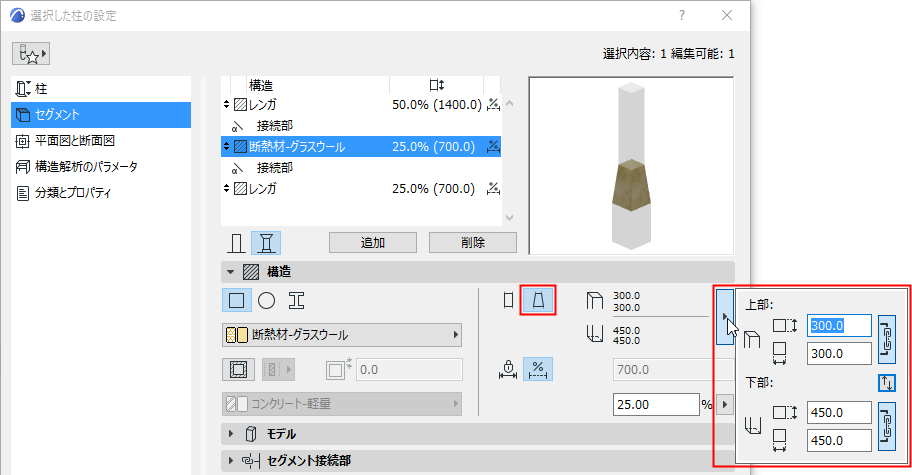Click the 削除 button
The image size is (912, 475).
[473, 242]
